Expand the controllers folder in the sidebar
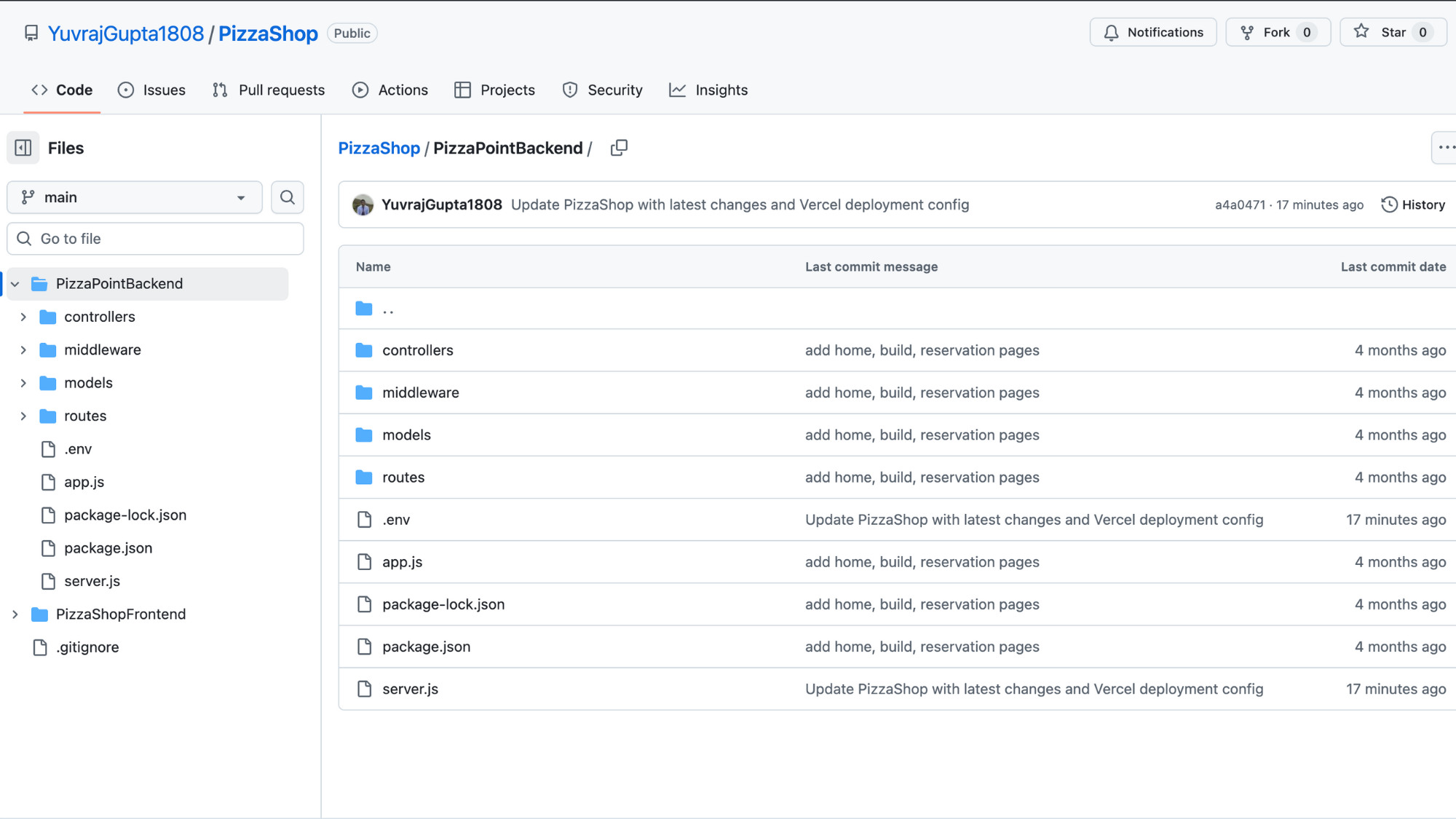1456x819 pixels. point(23,317)
